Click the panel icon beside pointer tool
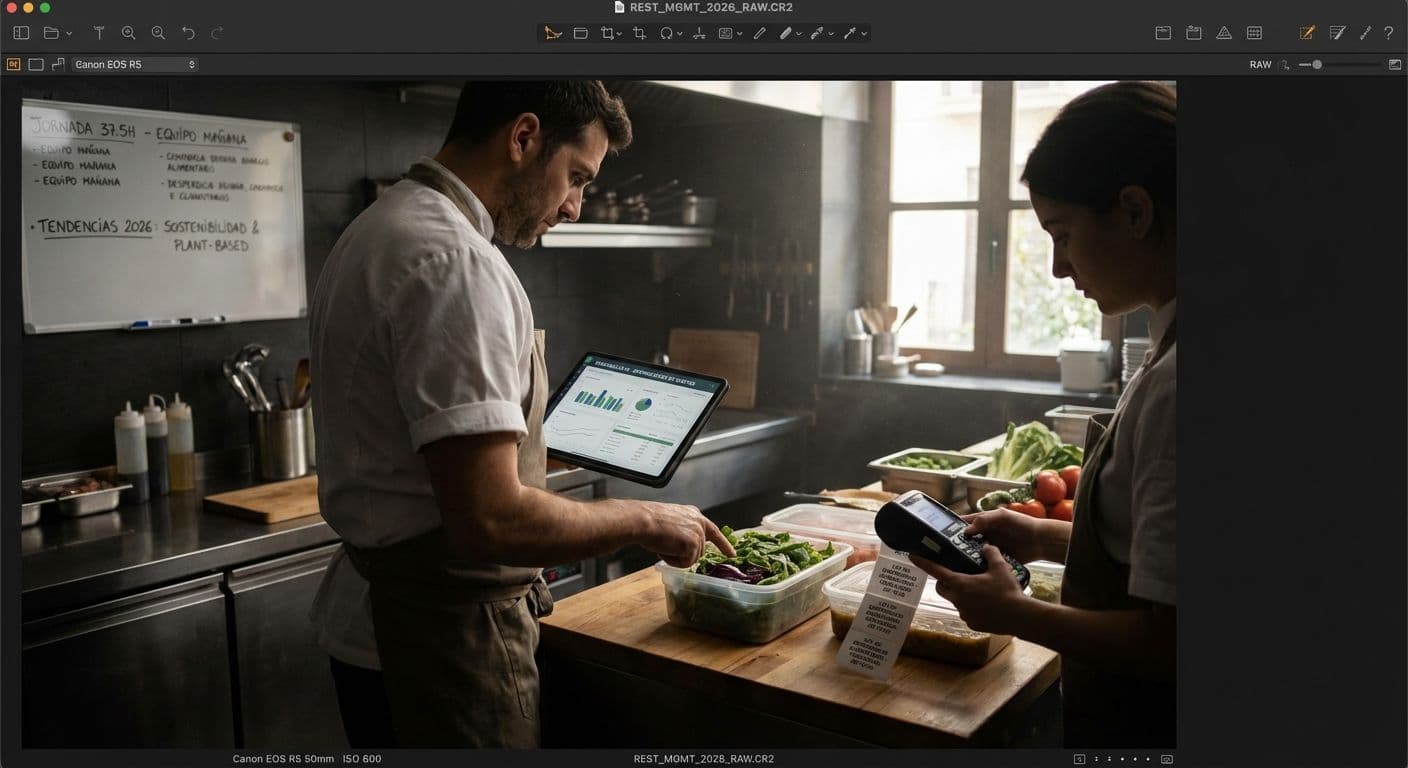 [x=580, y=33]
